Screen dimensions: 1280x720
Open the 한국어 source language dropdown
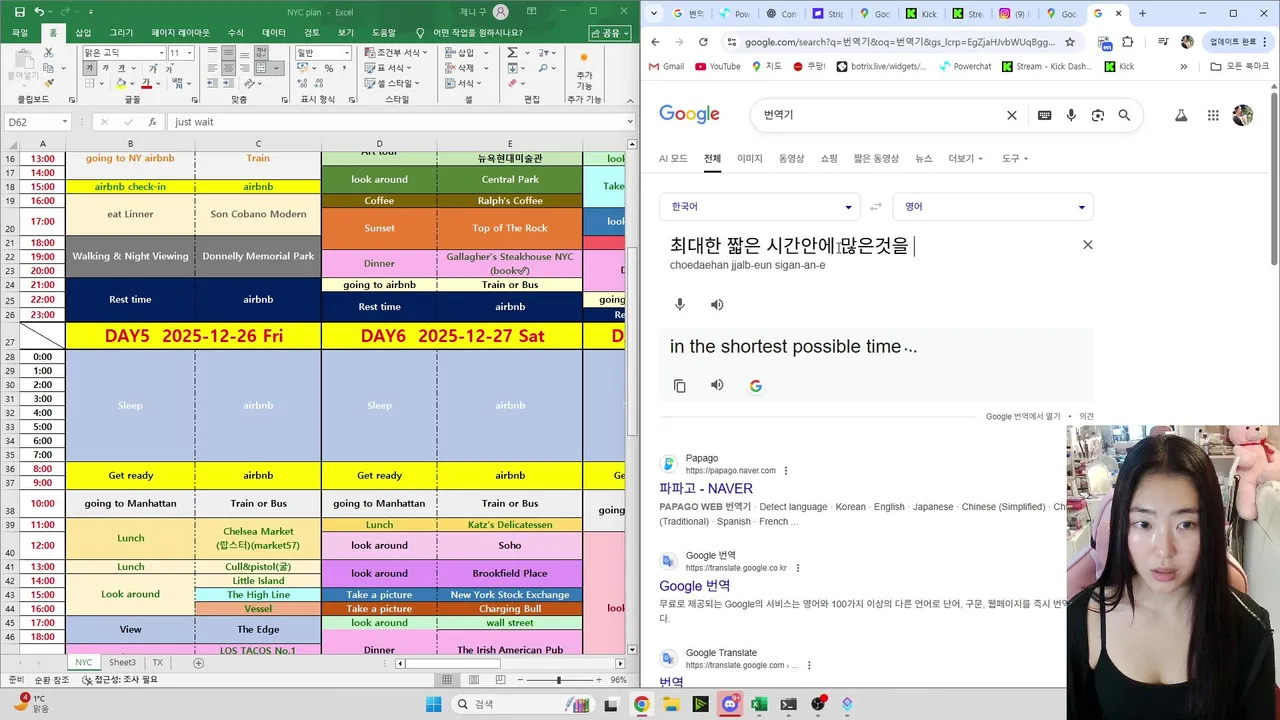click(760, 207)
